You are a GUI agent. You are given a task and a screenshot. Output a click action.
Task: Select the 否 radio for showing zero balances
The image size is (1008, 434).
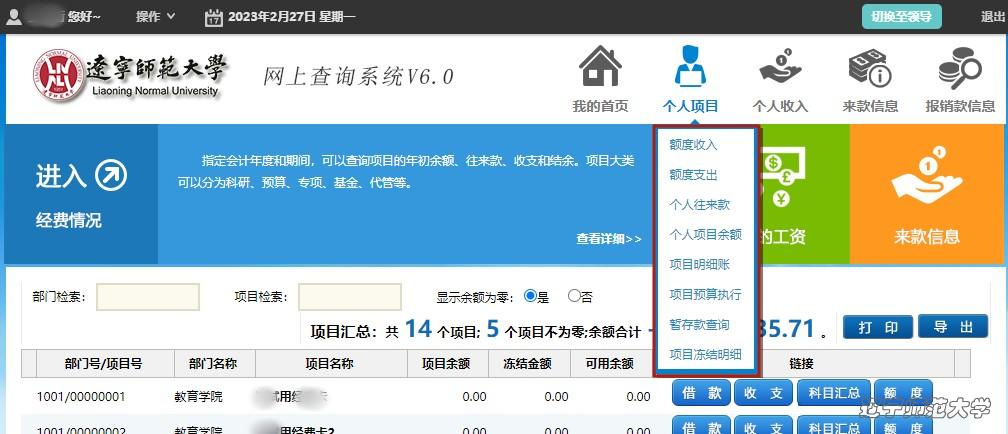click(574, 296)
